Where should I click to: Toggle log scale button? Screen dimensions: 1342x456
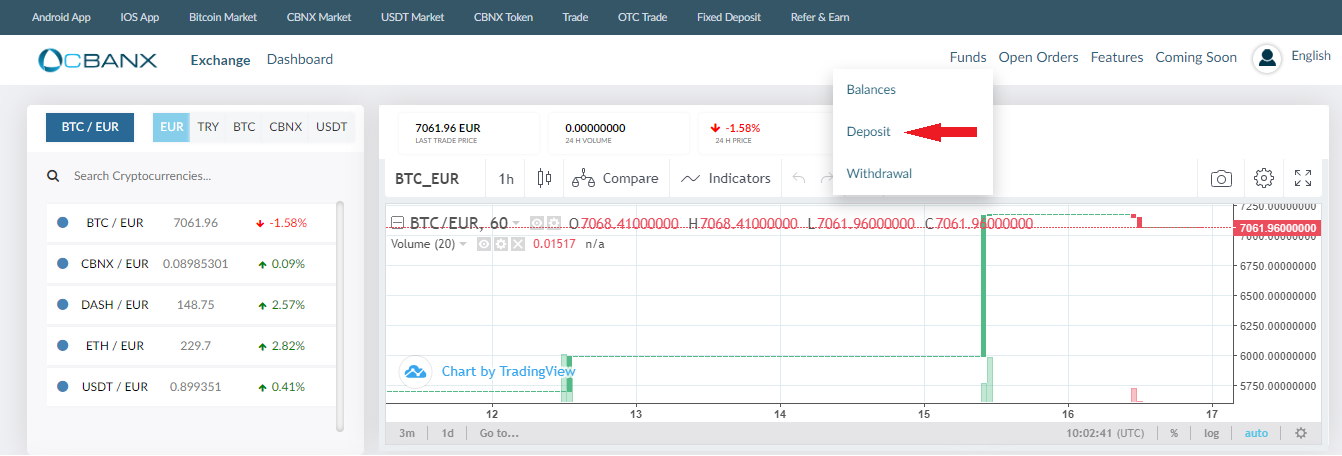click(1211, 433)
